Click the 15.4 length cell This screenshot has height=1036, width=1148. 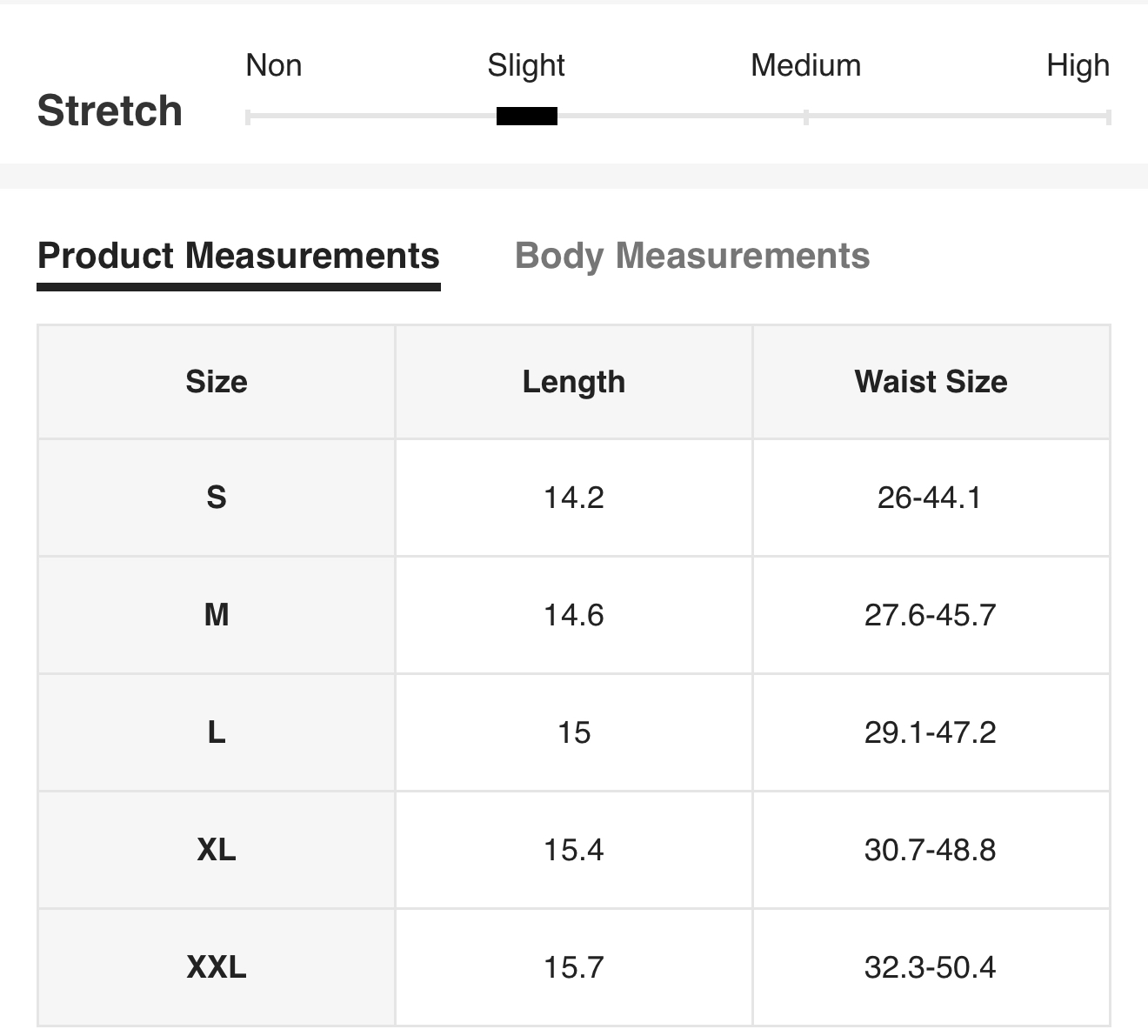click(x=574, y=850)
